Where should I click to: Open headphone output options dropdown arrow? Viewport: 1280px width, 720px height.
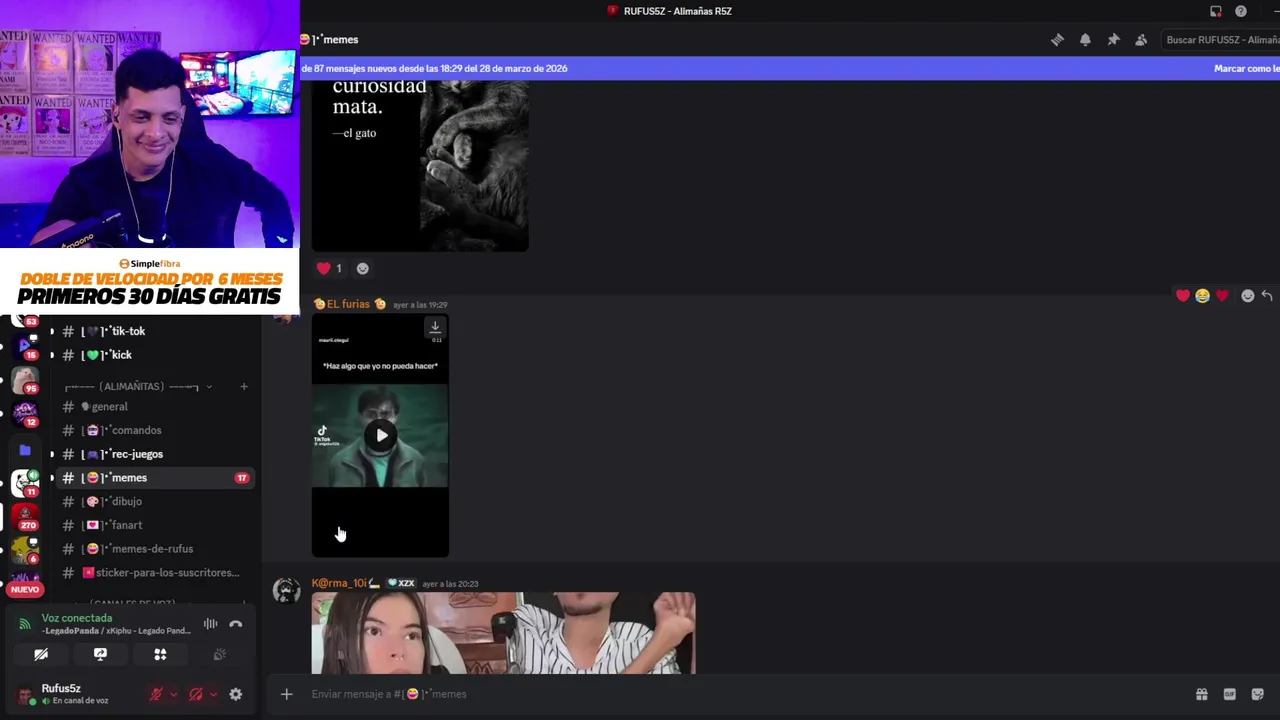(x=213, y=694)
